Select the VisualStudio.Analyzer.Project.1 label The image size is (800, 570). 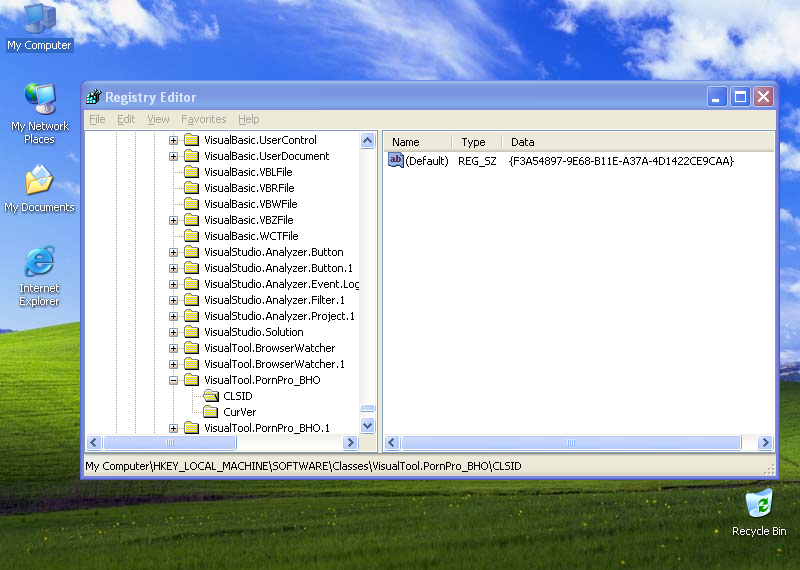coord(279,316)
